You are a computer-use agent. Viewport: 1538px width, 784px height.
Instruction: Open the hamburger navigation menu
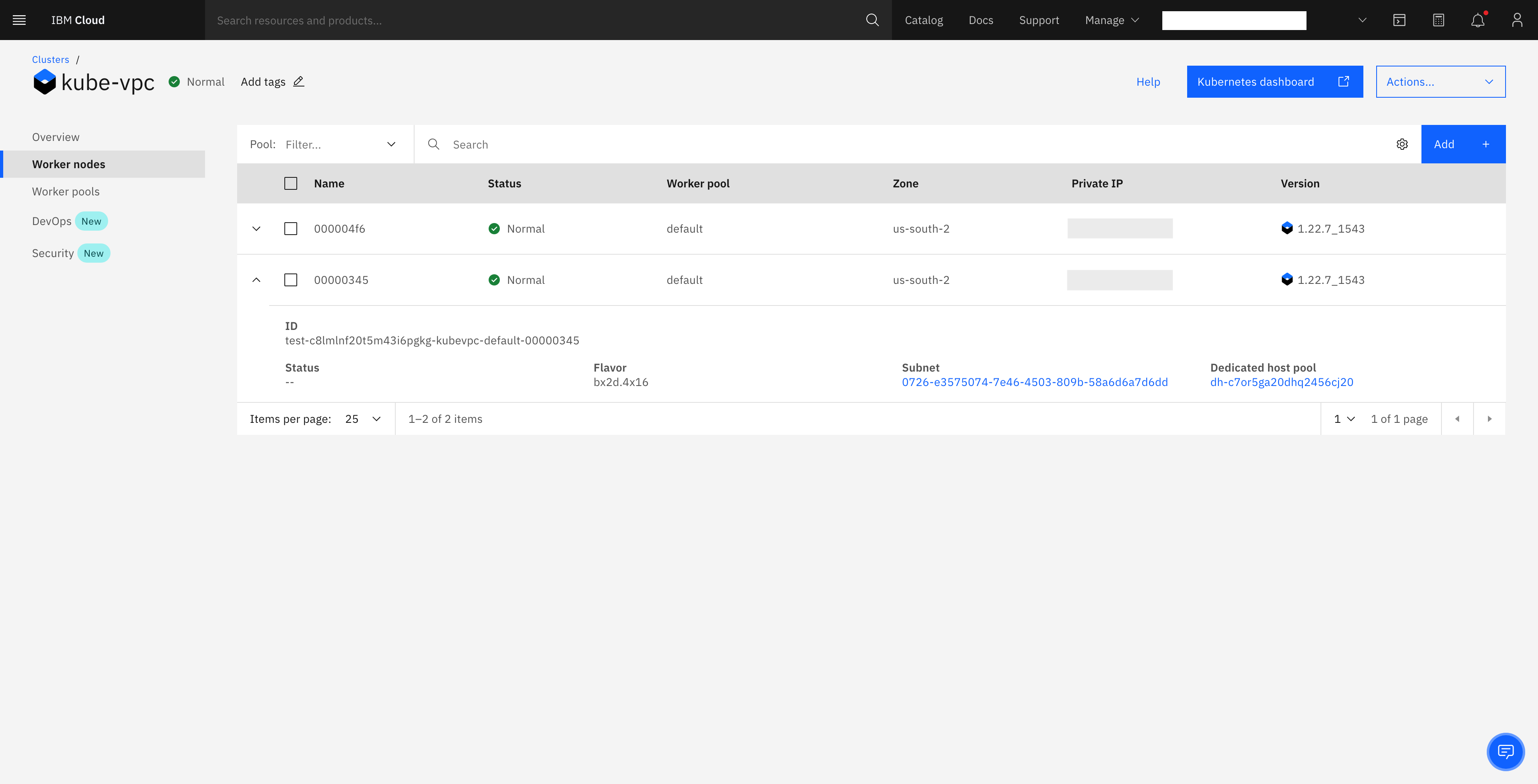19,20
